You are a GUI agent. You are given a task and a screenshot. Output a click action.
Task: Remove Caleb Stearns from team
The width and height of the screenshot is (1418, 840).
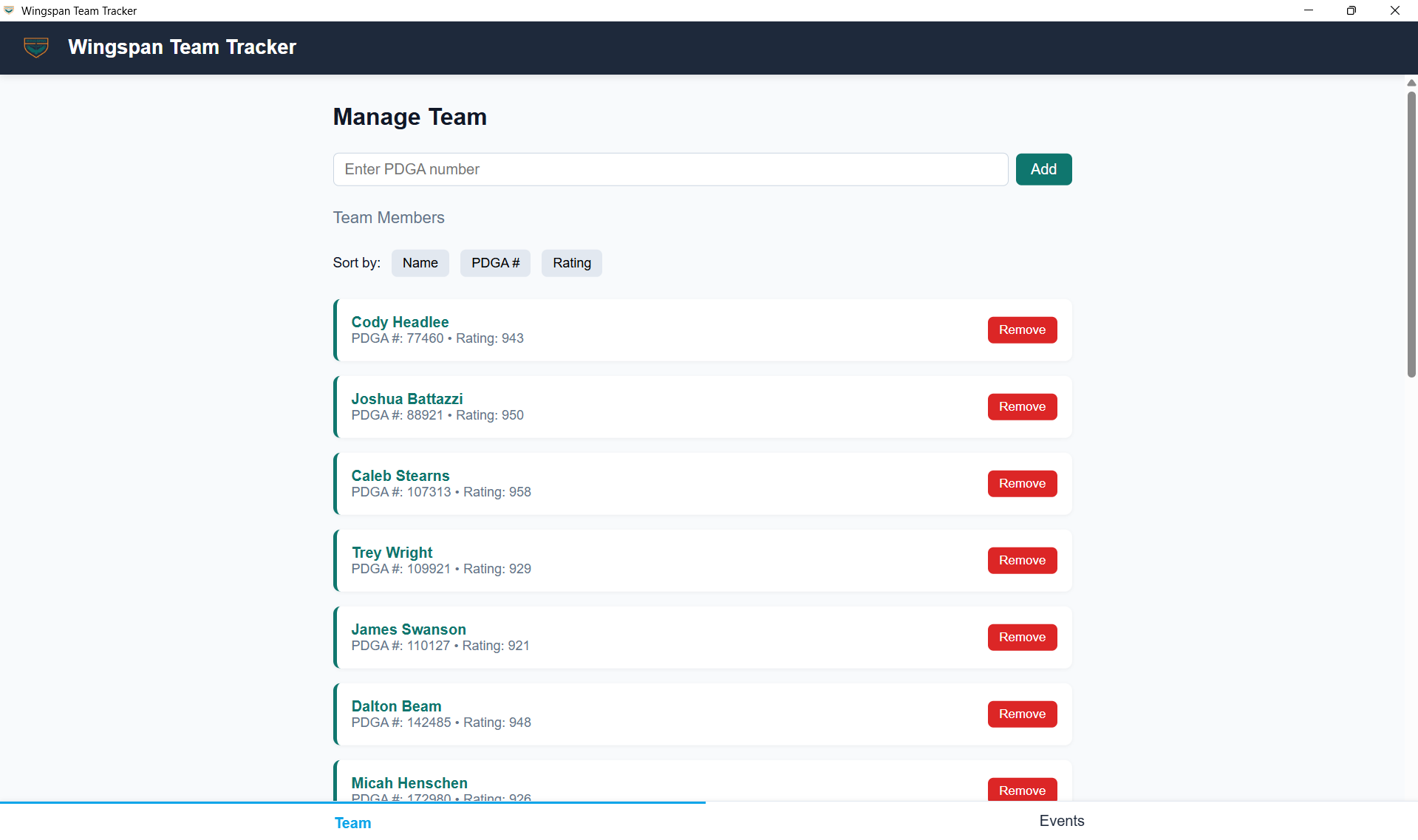pos(1021,484)
